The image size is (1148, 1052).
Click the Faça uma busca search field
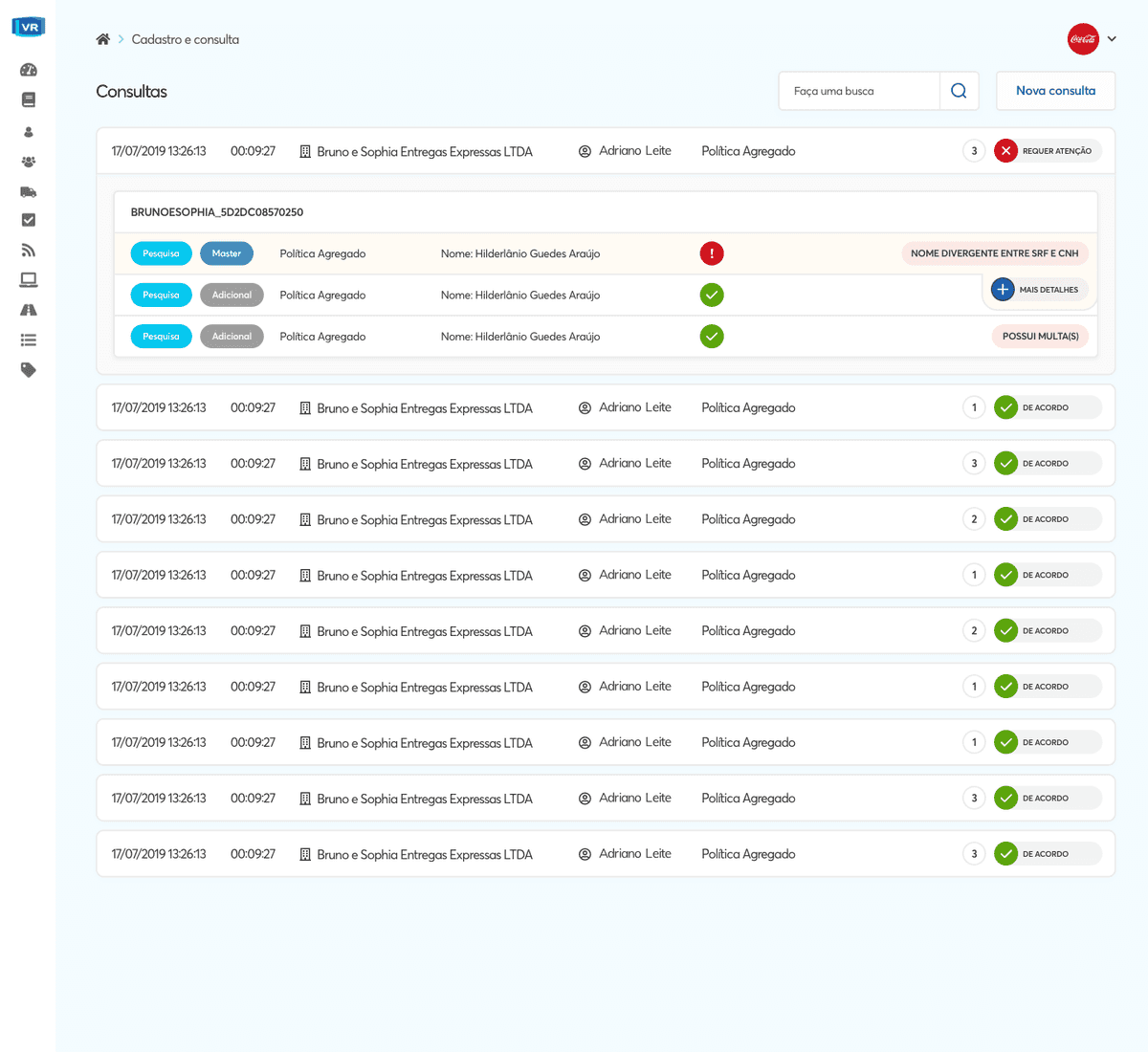859,91
